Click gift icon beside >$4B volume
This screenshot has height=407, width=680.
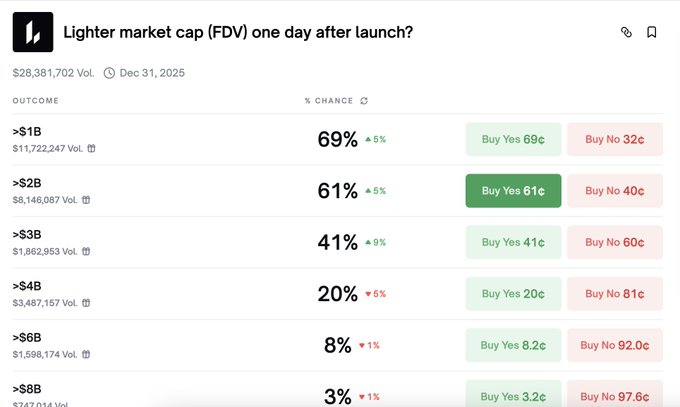pos(86,303)
